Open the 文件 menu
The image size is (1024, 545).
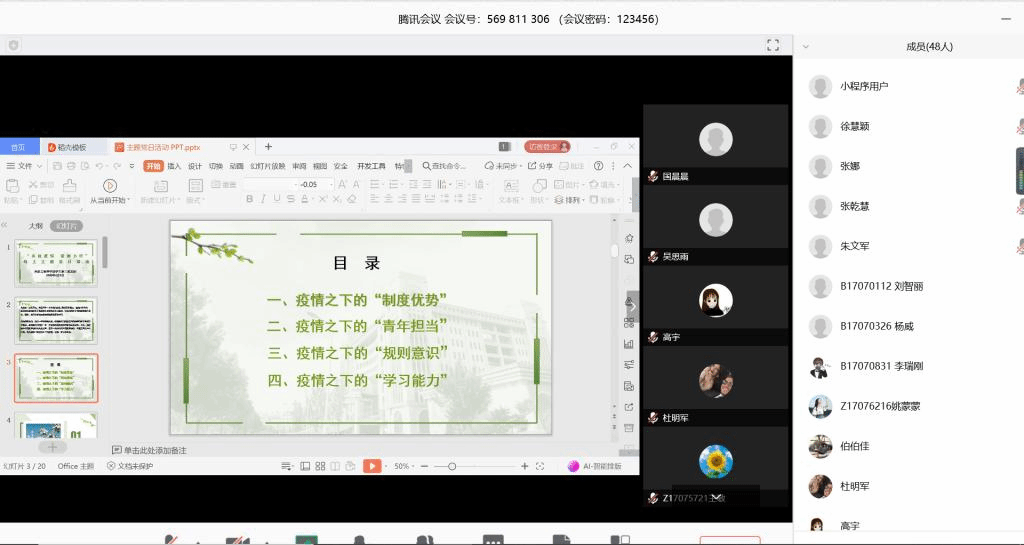point(24,166)
